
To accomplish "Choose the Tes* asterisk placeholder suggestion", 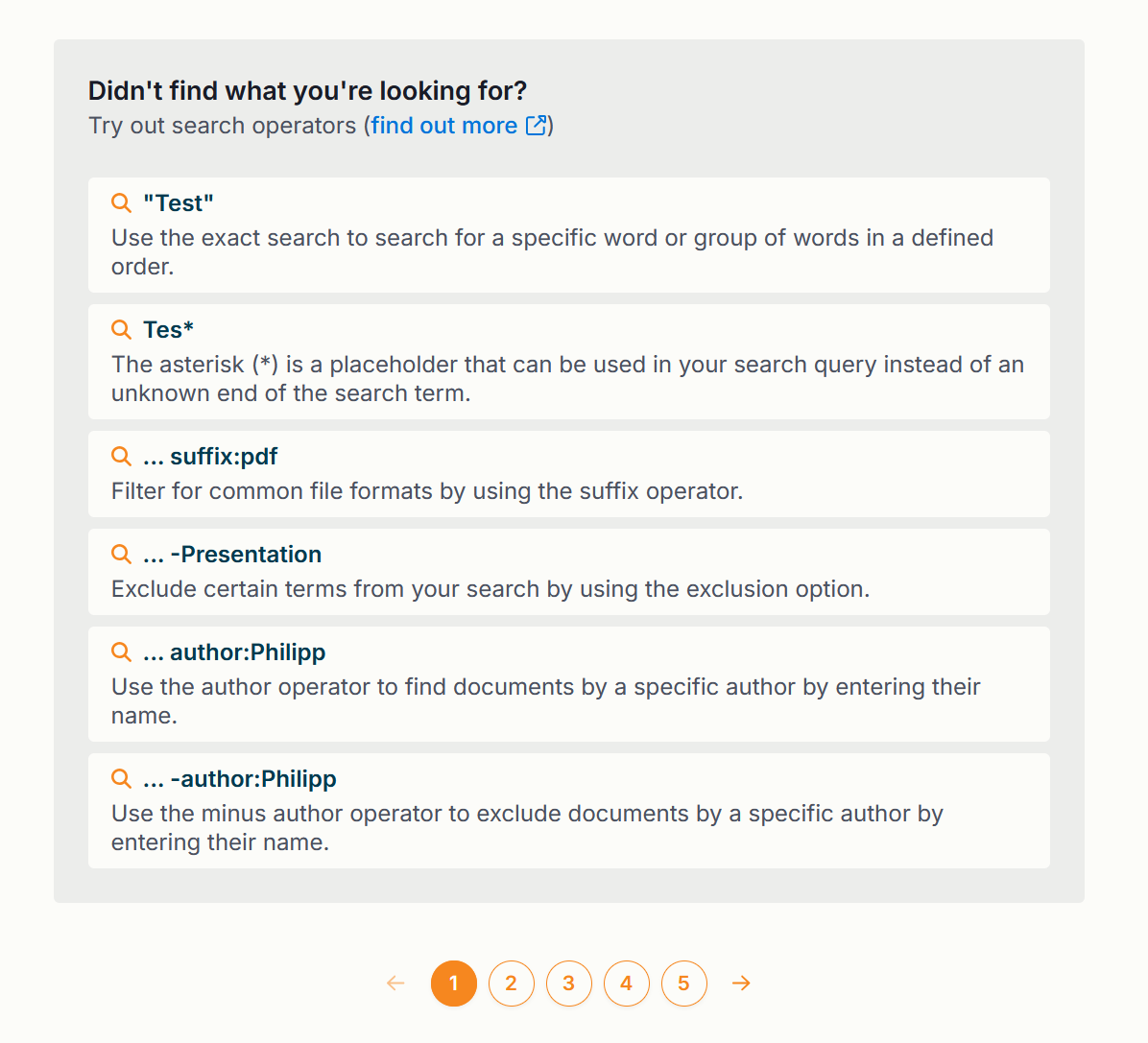I will tap(569, 362).
